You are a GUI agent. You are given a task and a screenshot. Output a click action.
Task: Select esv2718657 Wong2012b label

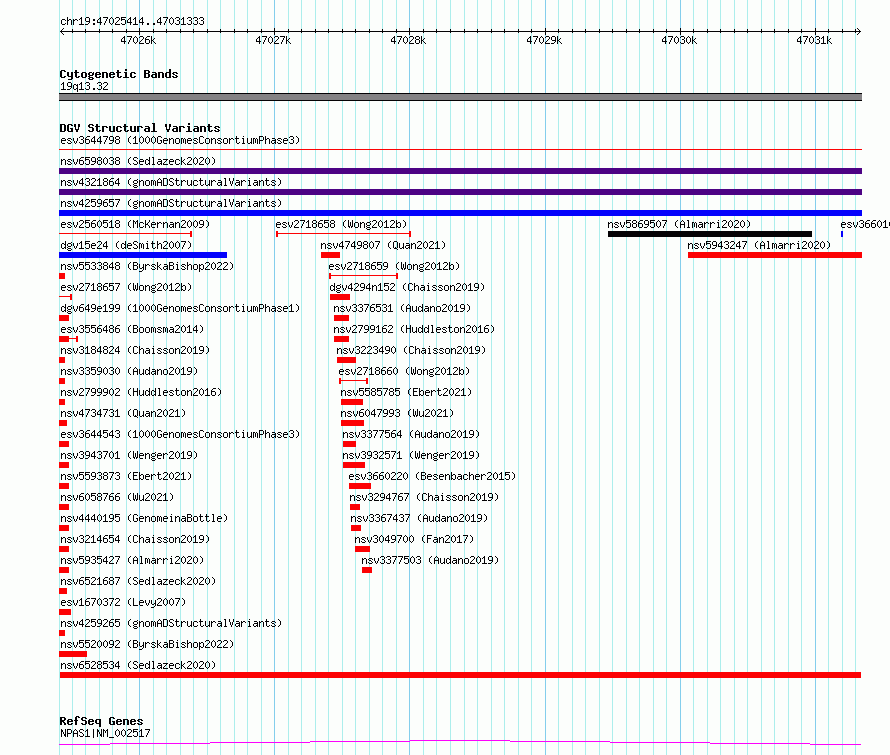pos(126,287)
